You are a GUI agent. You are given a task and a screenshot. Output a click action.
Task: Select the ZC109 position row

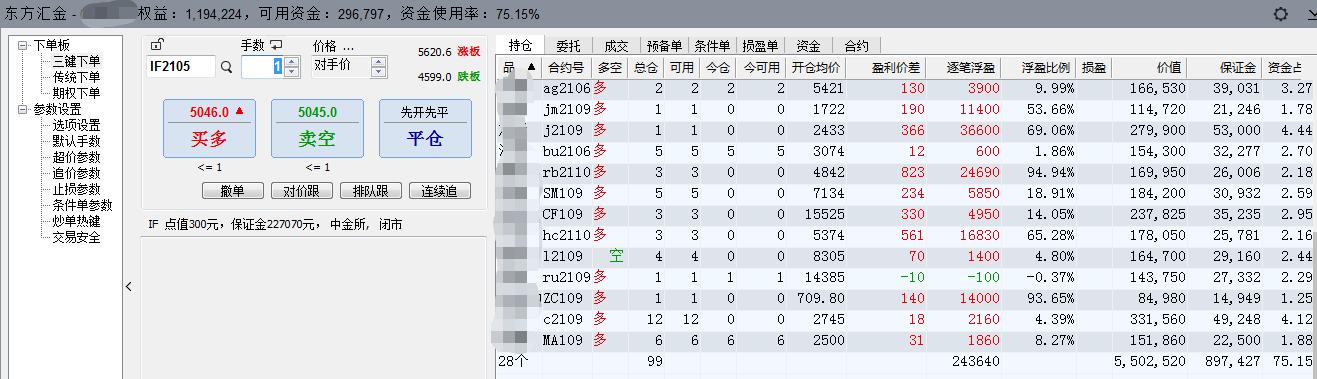tap(905, 297)
